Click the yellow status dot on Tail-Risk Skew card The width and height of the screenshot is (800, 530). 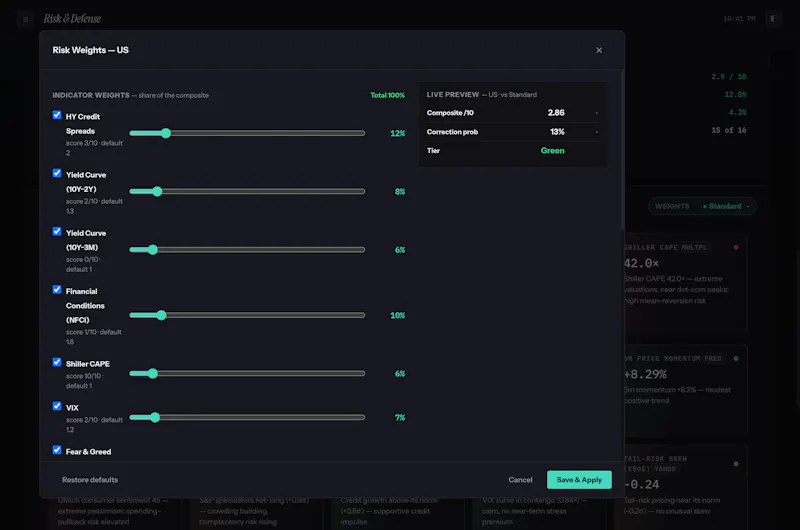click(736, 464)
